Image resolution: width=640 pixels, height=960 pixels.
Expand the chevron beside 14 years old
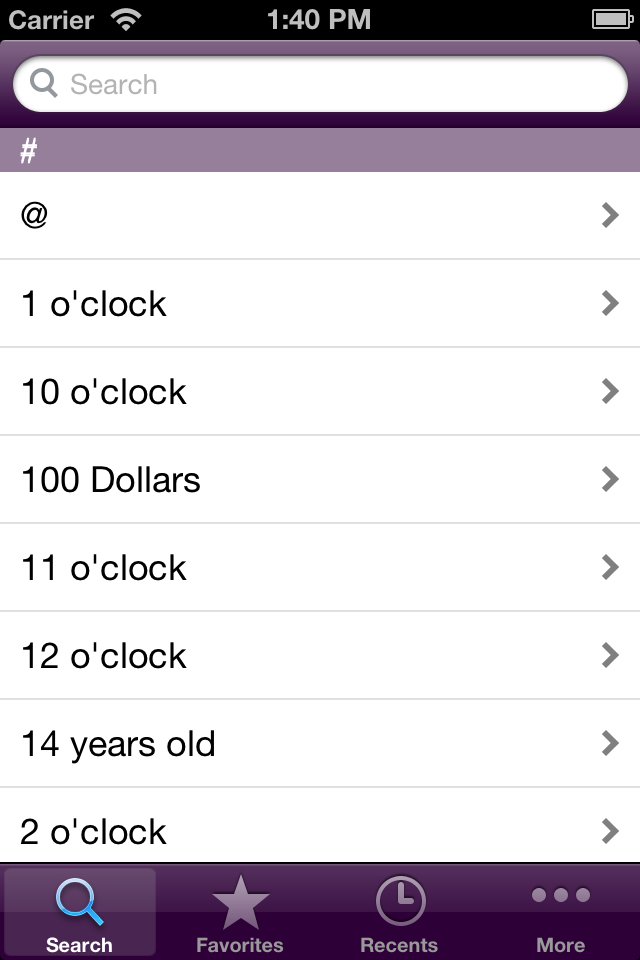[610, 743]
